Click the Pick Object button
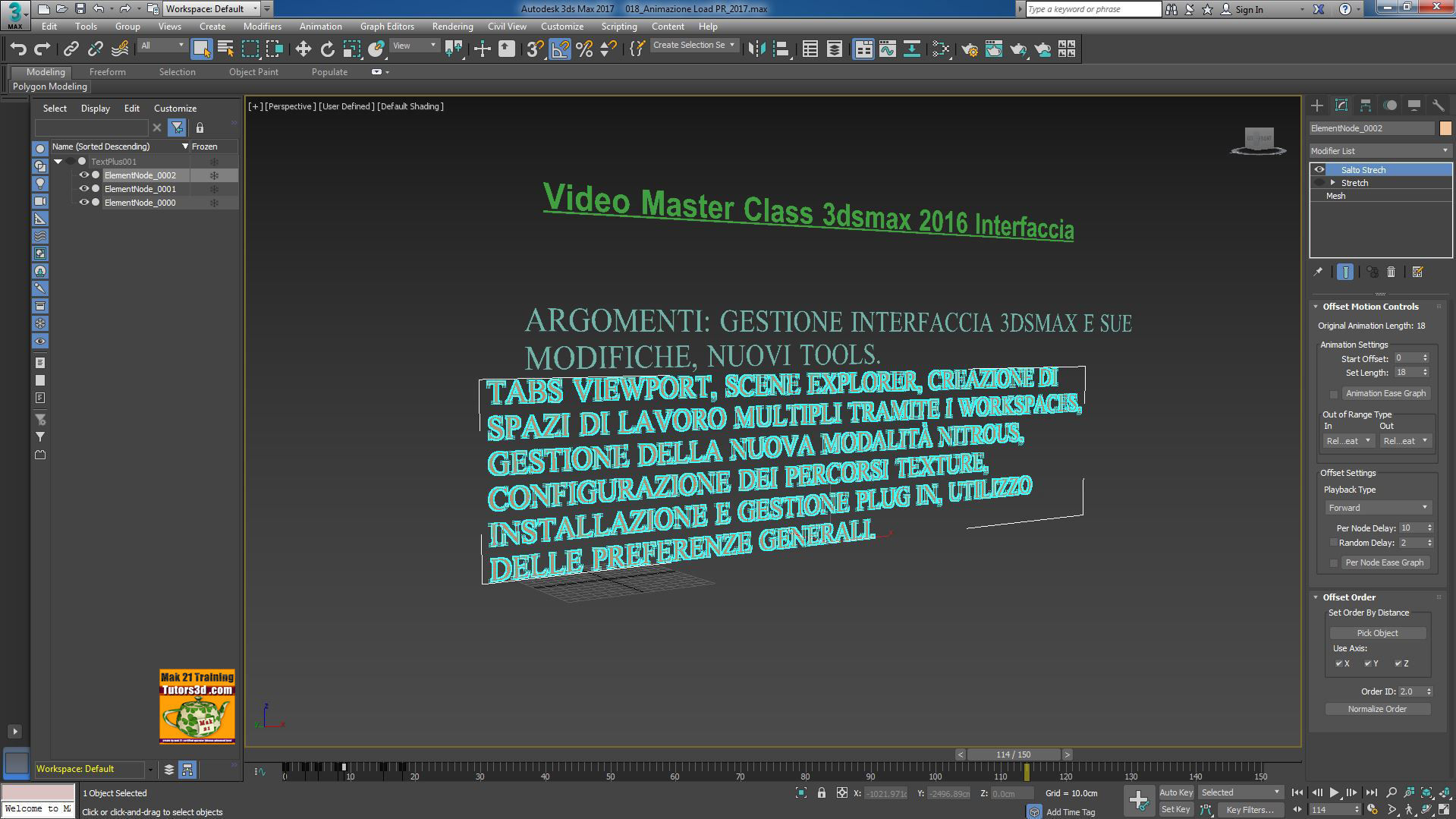The height and width of the screenshot is (819, 1456). (1377, 633)
